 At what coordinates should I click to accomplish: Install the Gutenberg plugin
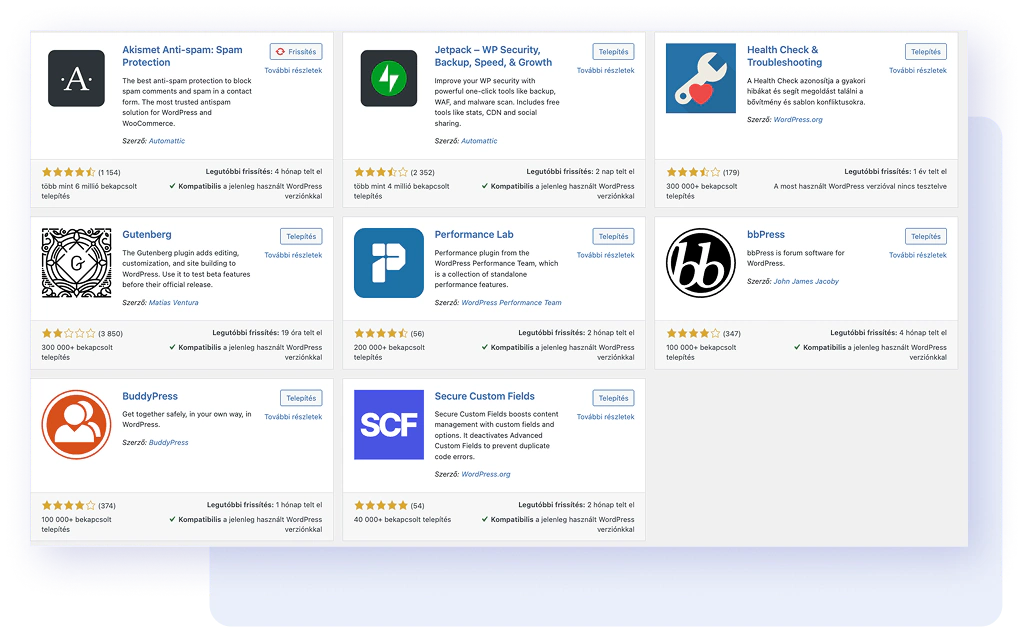[x=301, y=237]
